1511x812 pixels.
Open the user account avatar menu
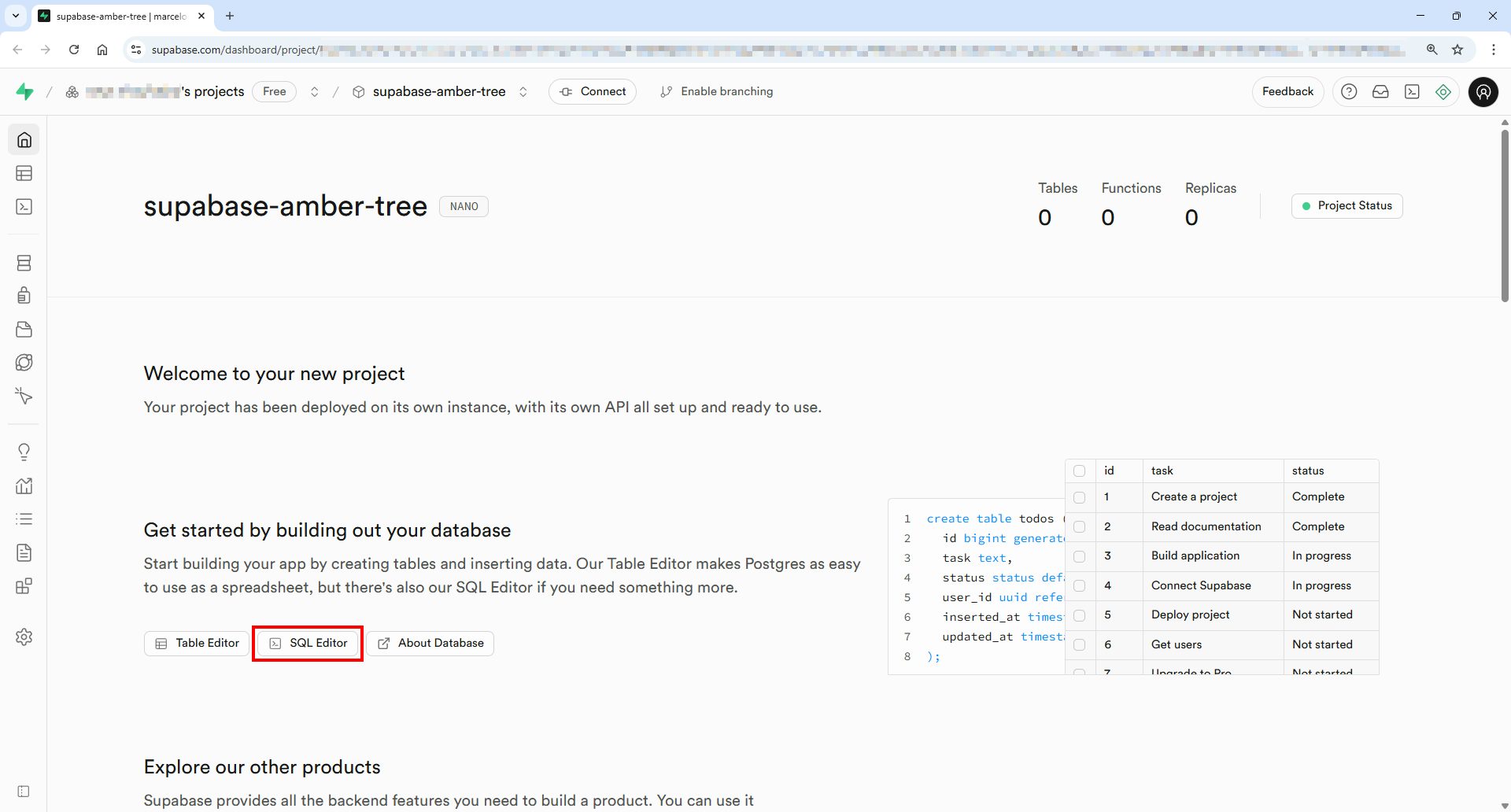pyautogui.click(x=1483, y=92)
